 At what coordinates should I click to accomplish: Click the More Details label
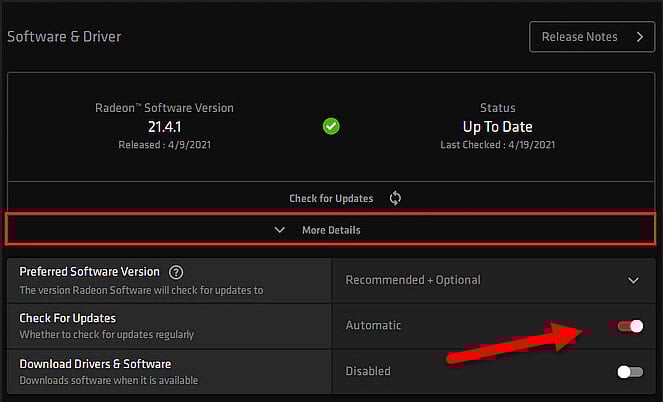(x=331, y=230)
